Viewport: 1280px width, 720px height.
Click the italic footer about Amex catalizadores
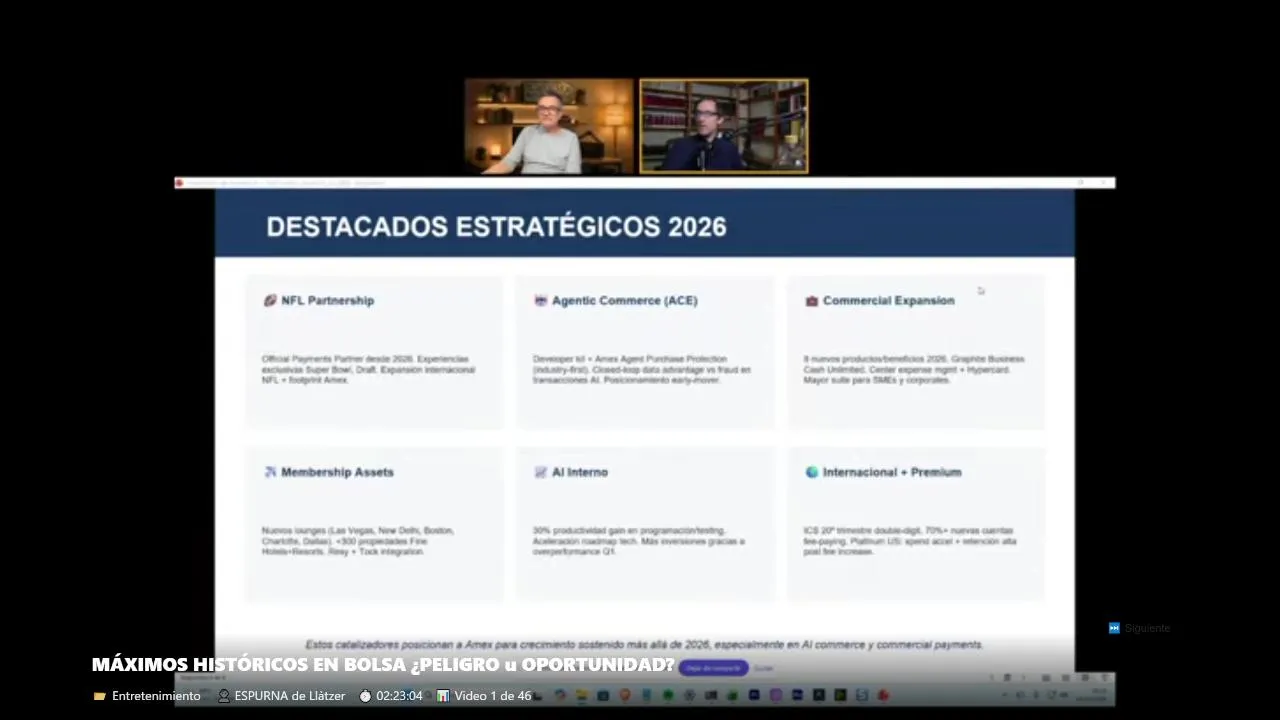[x=644, y=645]
